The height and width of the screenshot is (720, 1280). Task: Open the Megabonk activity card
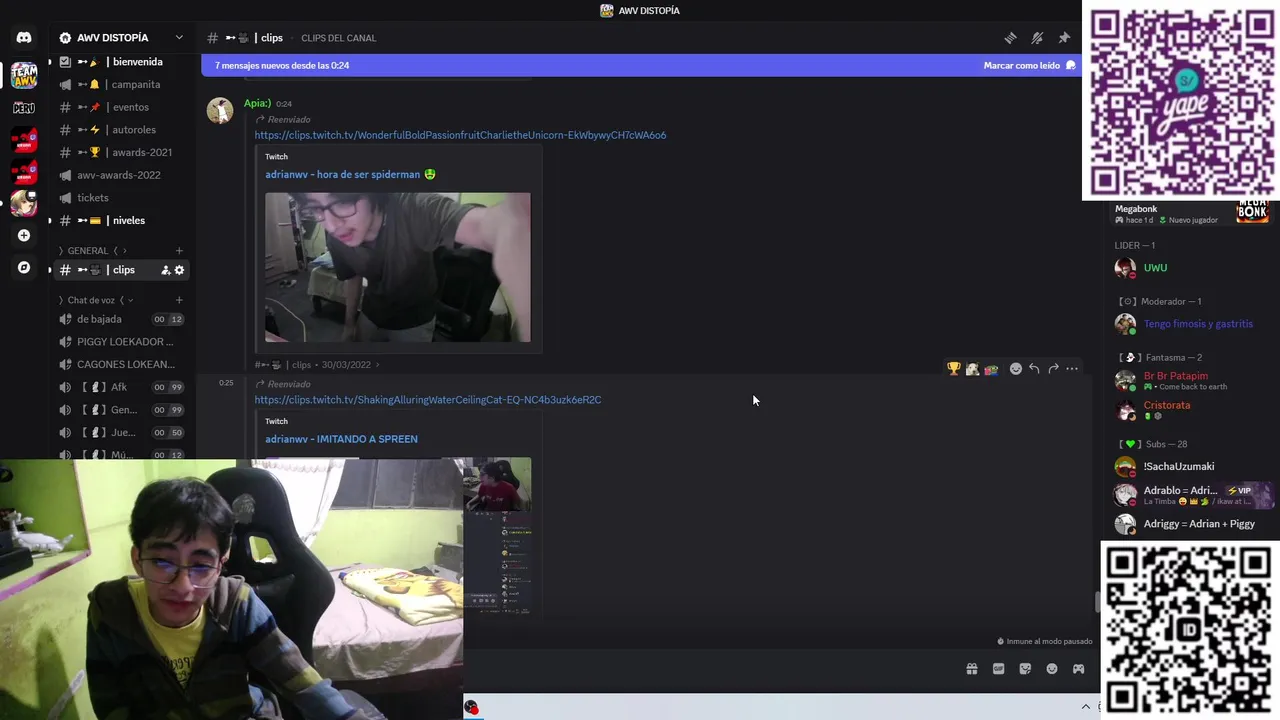pos(1192,213)
